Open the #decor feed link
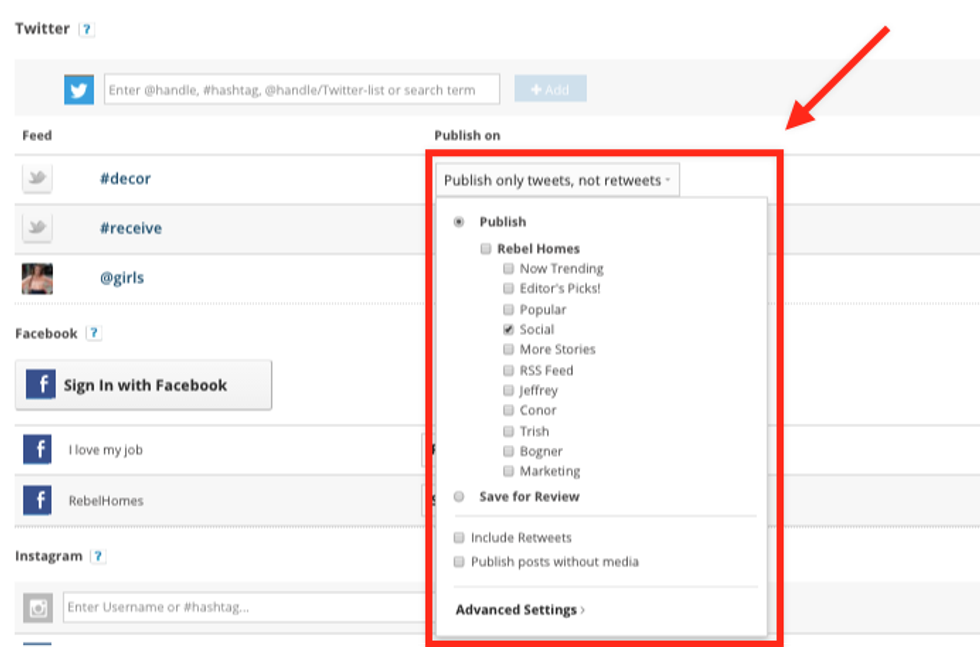 pyautogui.click(x=125, y=179)
